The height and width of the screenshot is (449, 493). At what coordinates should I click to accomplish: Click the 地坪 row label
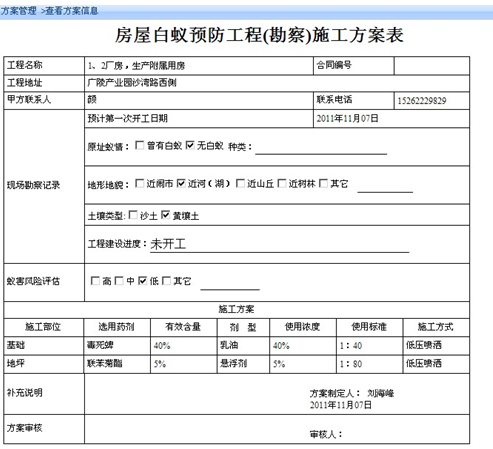[16, 363]
